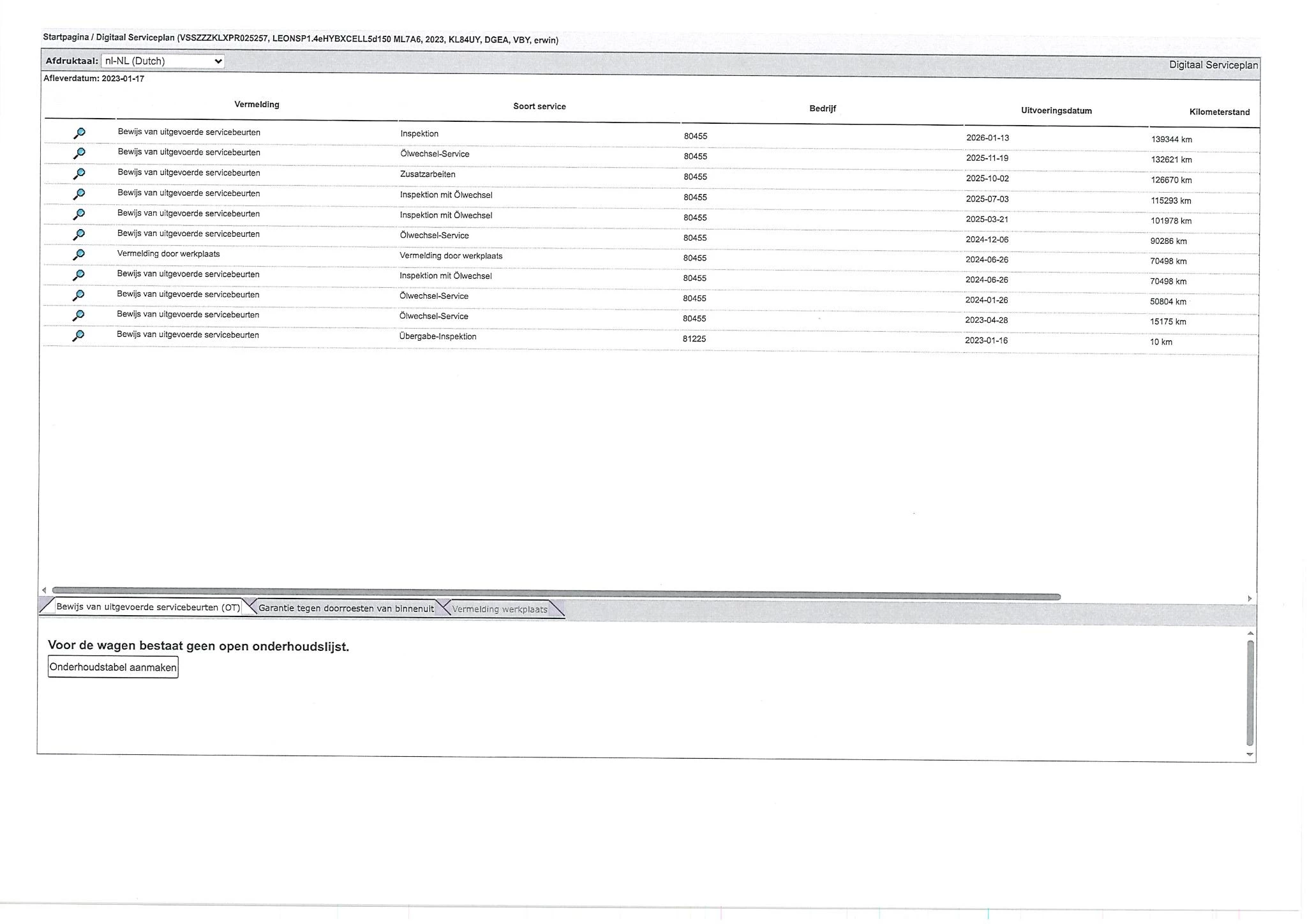View details of 2025-07-03 Inspektion mit Ölwechsel
This screenshot has height=924, width=1307.
coord(79,194)
